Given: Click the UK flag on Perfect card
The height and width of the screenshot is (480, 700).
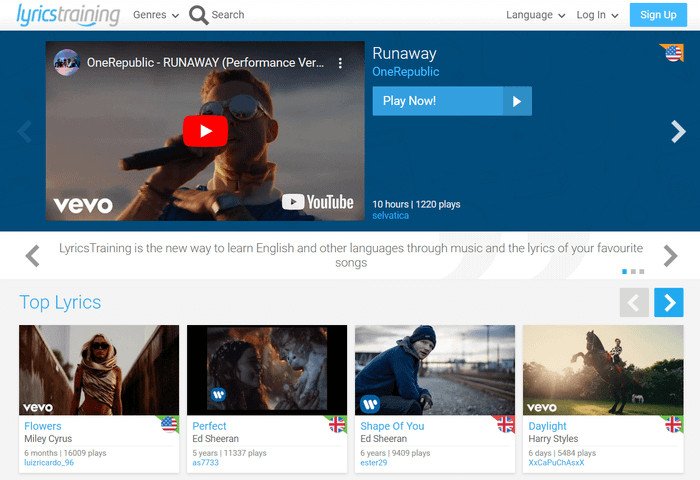Looking at the screenshot, I should (x=337, y=424).
